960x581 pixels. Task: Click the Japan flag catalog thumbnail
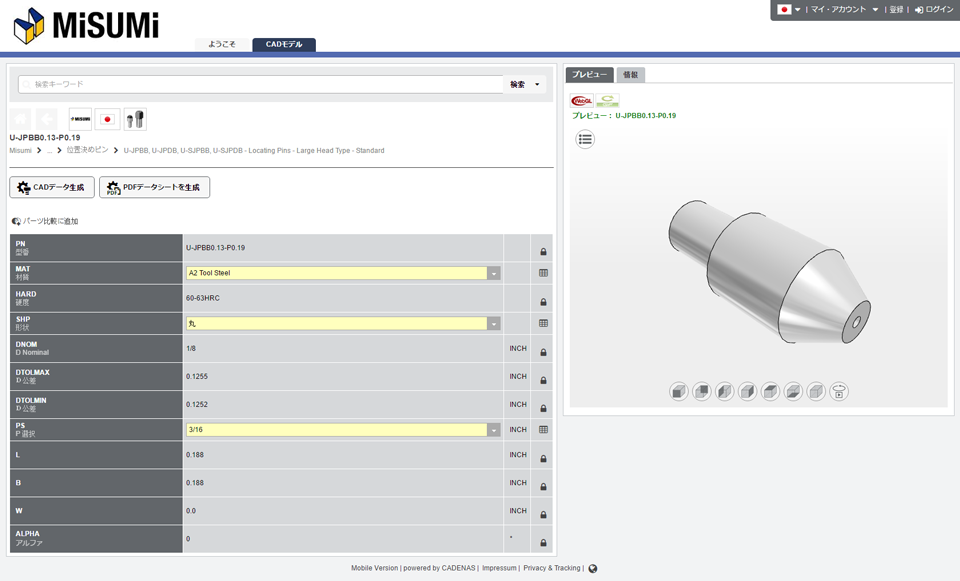click(107, 119)
